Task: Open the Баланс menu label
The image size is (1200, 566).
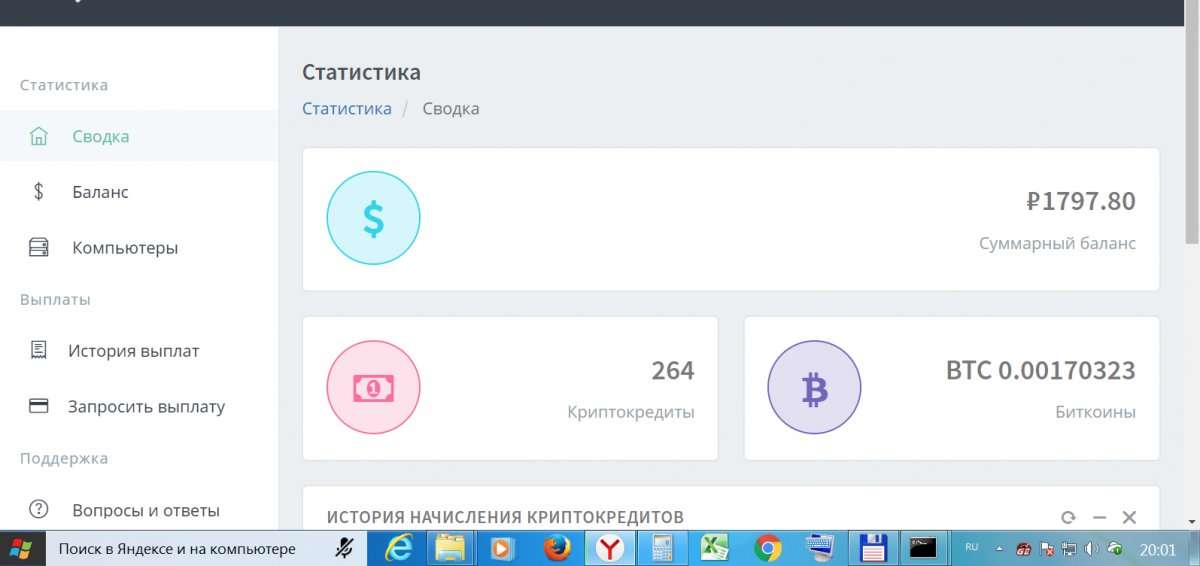Action: click(x=100, y=191)
